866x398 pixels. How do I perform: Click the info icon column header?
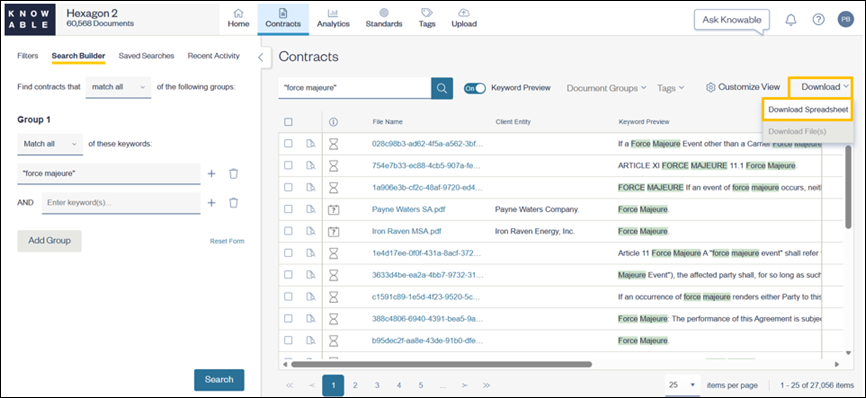[334, 122]
